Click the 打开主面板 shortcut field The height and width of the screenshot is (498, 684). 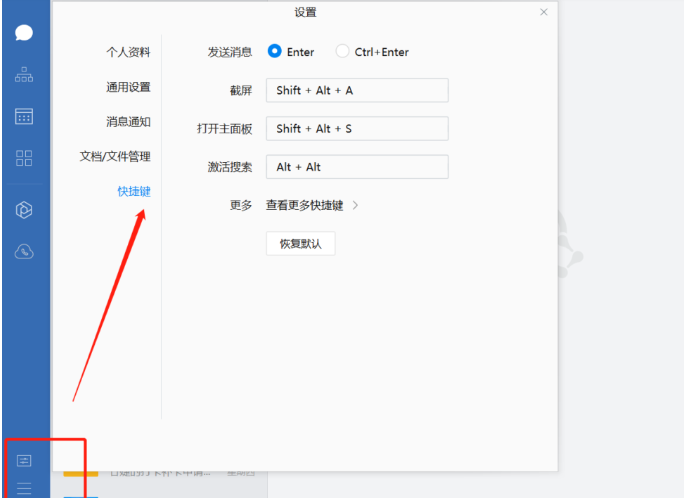pyautogui.click(x=356, y=128)
